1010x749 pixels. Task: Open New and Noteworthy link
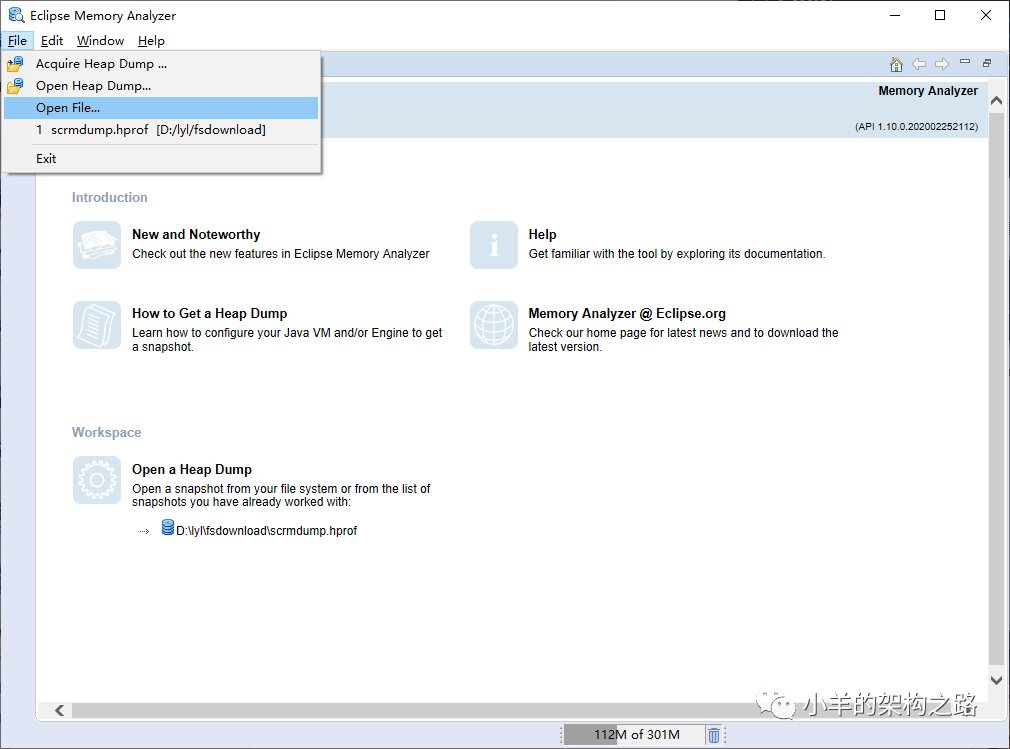coord(196,234)
